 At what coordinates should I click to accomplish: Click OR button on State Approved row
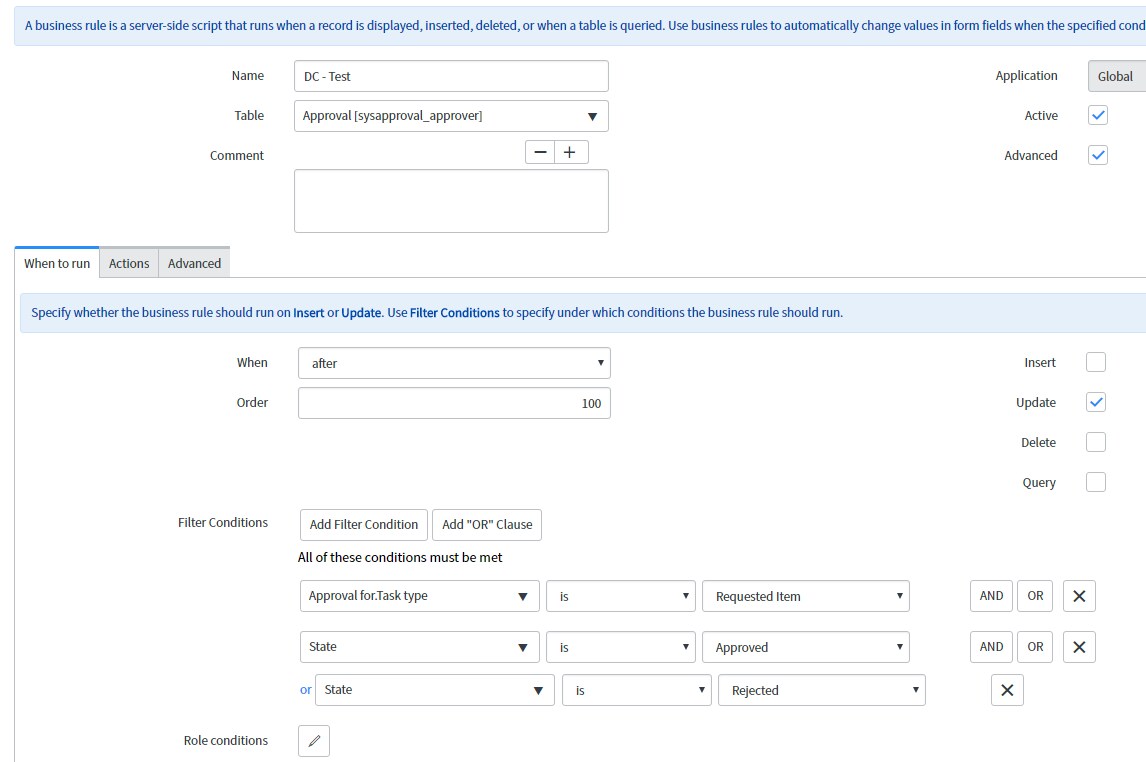[1035, 647]
